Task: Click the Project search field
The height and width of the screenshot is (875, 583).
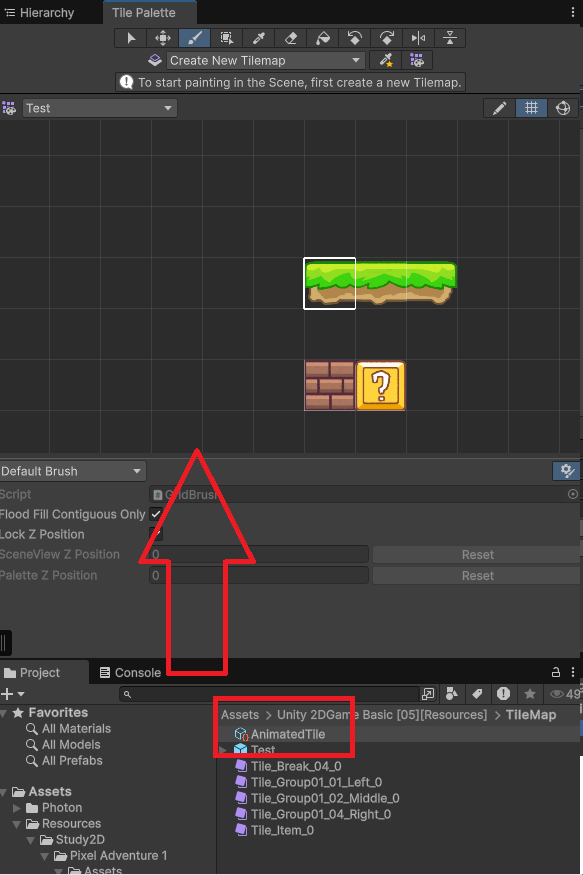Action: [x=269, y=694]
